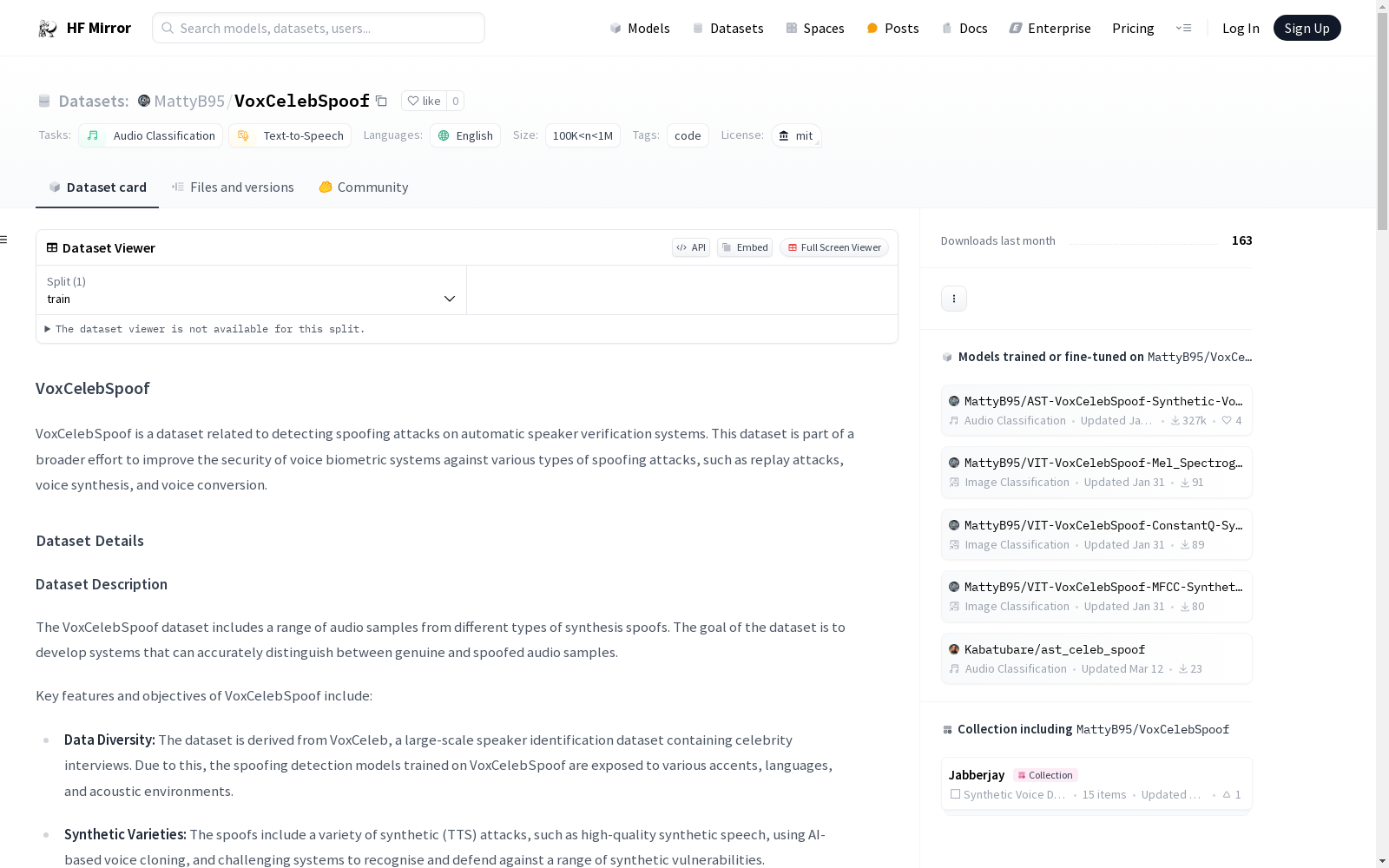Click the English language tag
Screen dimensions: 1389x868
(x=465, y=135)
